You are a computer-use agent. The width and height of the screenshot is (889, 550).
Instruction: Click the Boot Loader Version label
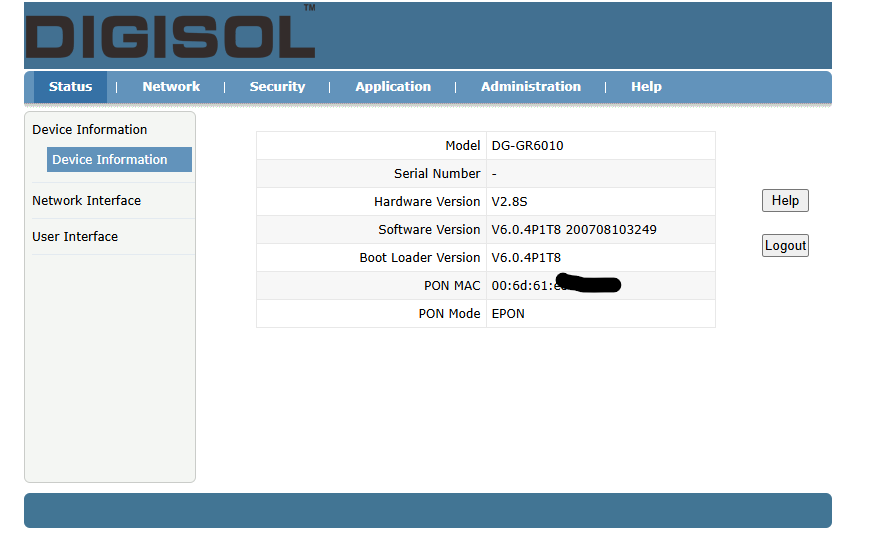(420, 257)
